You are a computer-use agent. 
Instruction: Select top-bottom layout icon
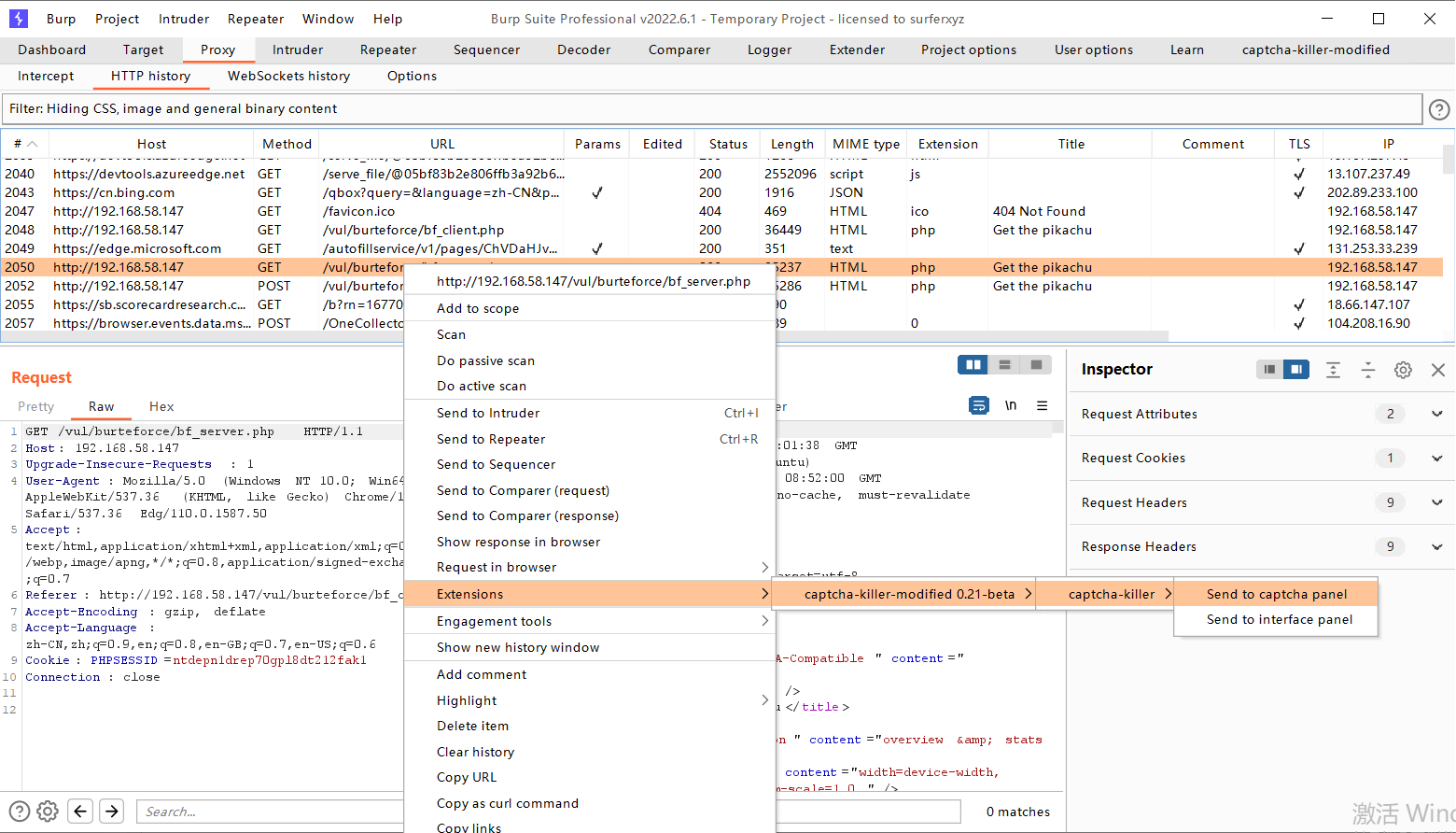pyautogui.click(x=1005, y=365)
